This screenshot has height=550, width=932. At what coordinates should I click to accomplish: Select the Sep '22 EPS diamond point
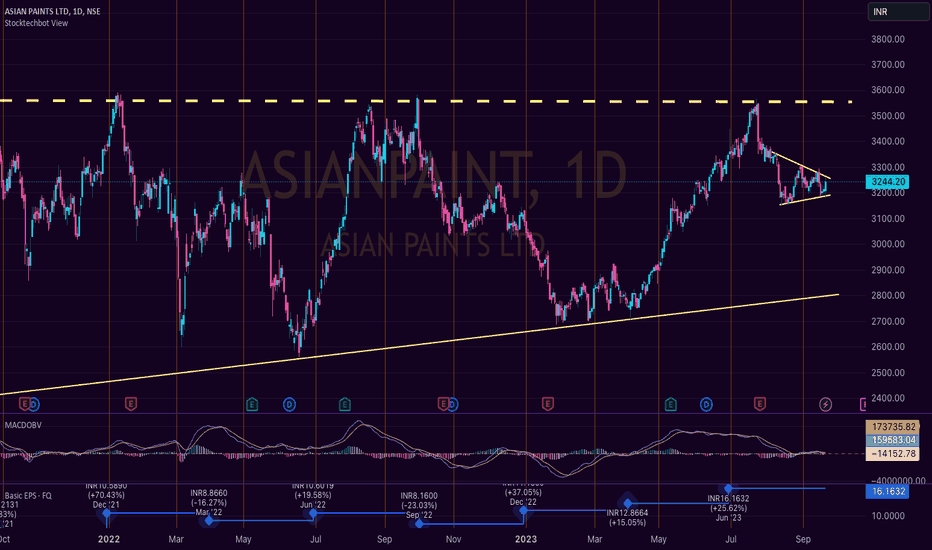(x=420, y=523)
